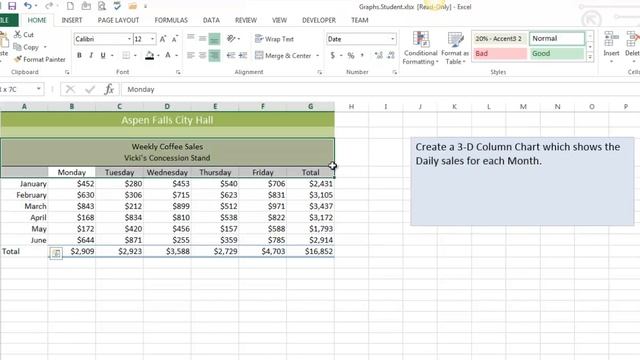Select Bottom Align in the Alignment group
This screenshot has height=360, width=640.
pyautogui.click(x=214, y=39)
